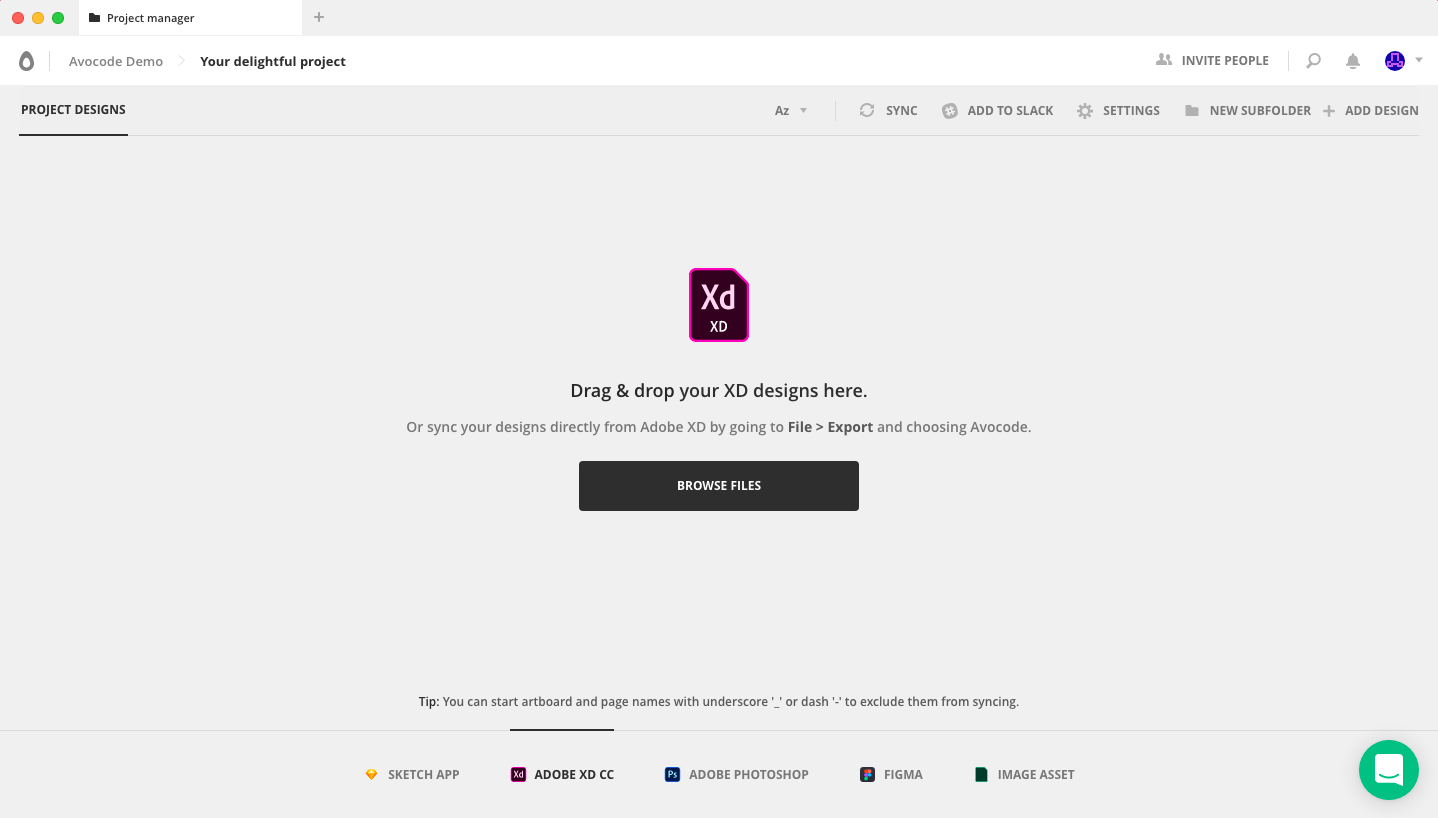
Task: Click the Invite People icon
Action: coord(1163,60)
